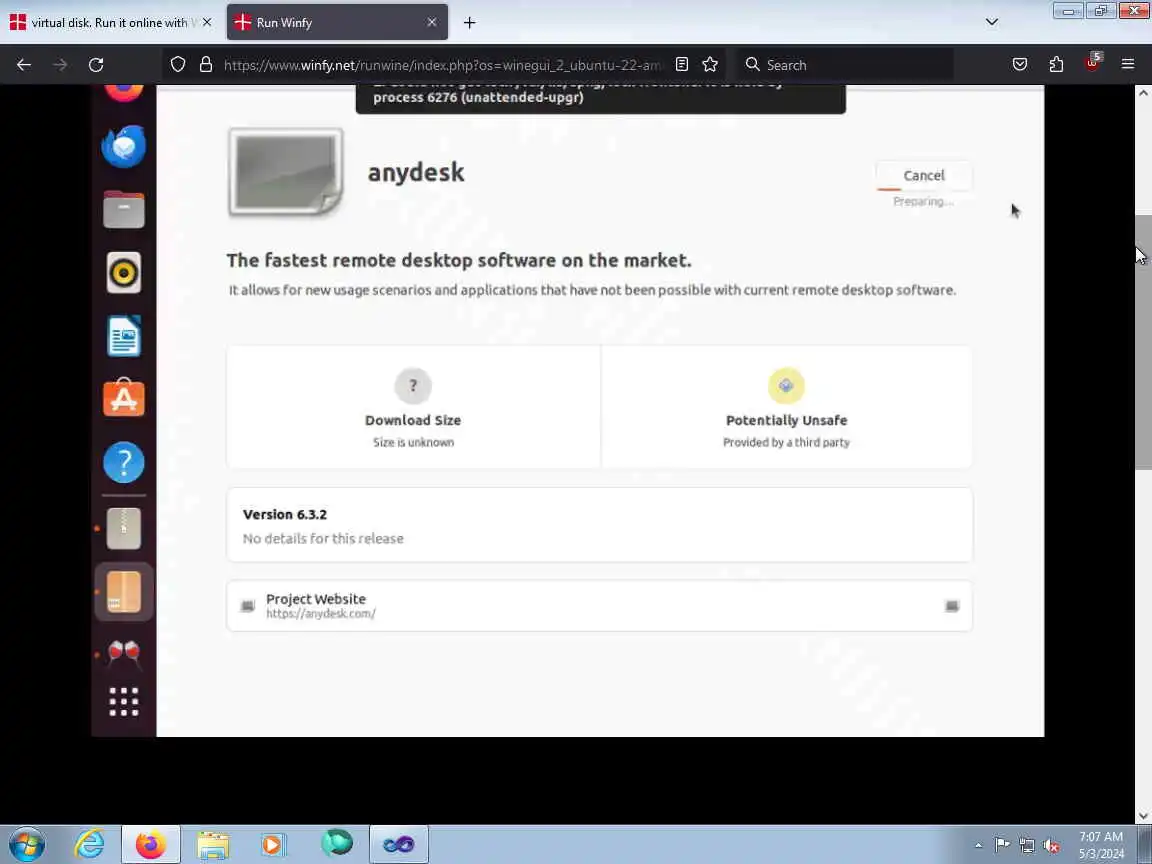The width and height of the screenshot is (1152, 864).
Task: Select the Version 6.3.2 release box
Action: tap(600, 525)
